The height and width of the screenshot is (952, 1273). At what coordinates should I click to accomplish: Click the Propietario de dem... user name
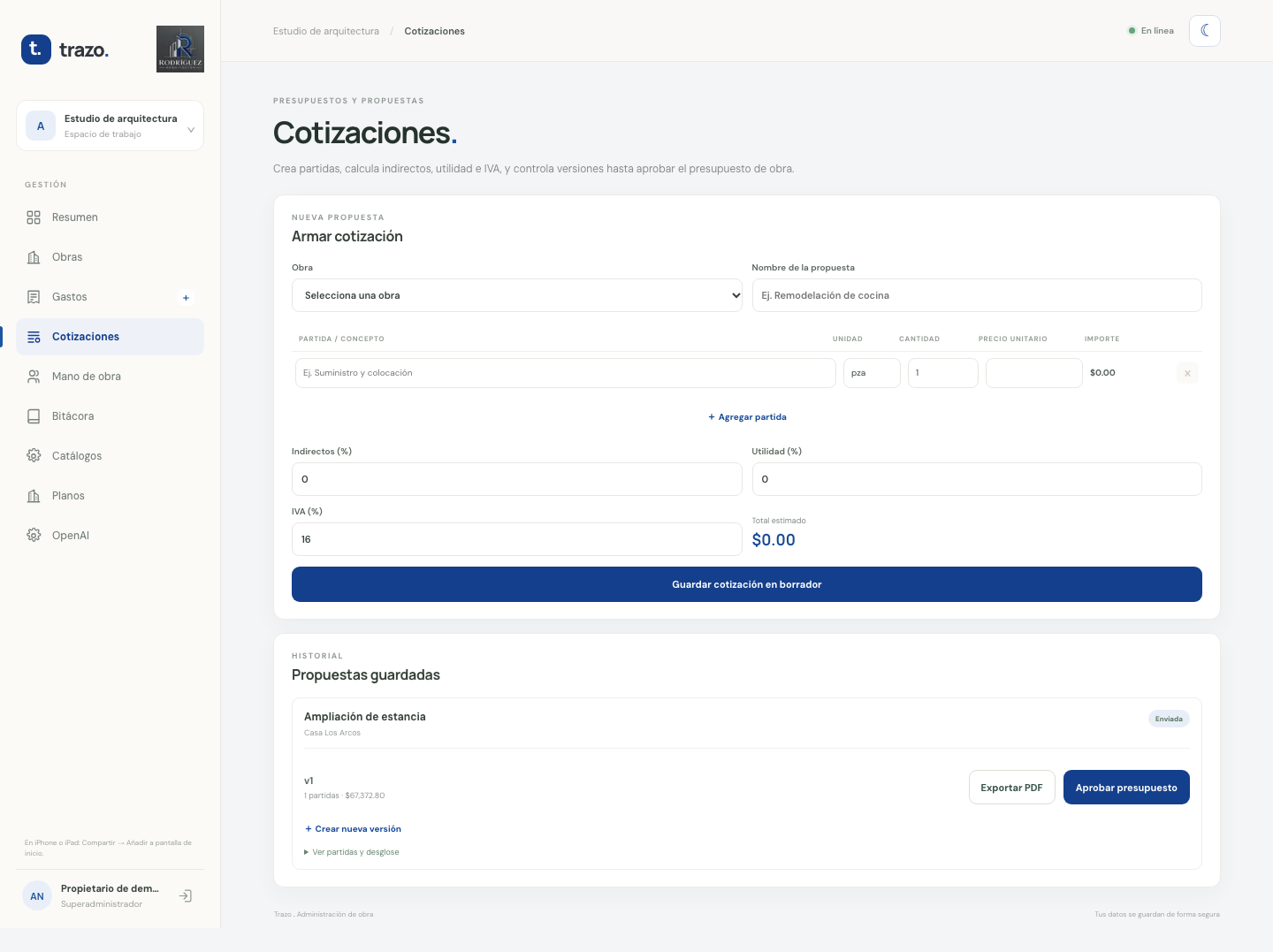[x=110, y=888]
